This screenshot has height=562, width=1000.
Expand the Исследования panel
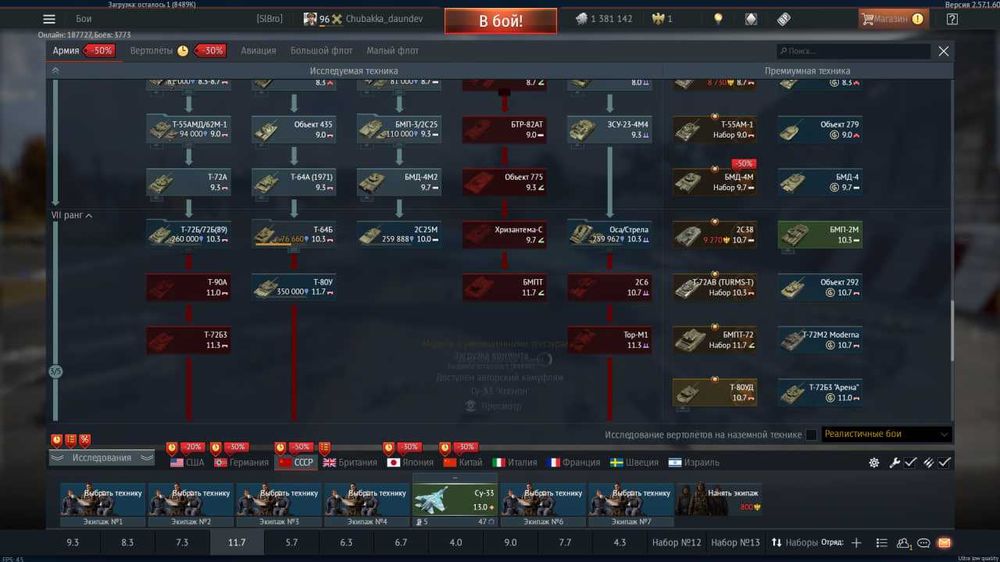(x=101, y=458)
